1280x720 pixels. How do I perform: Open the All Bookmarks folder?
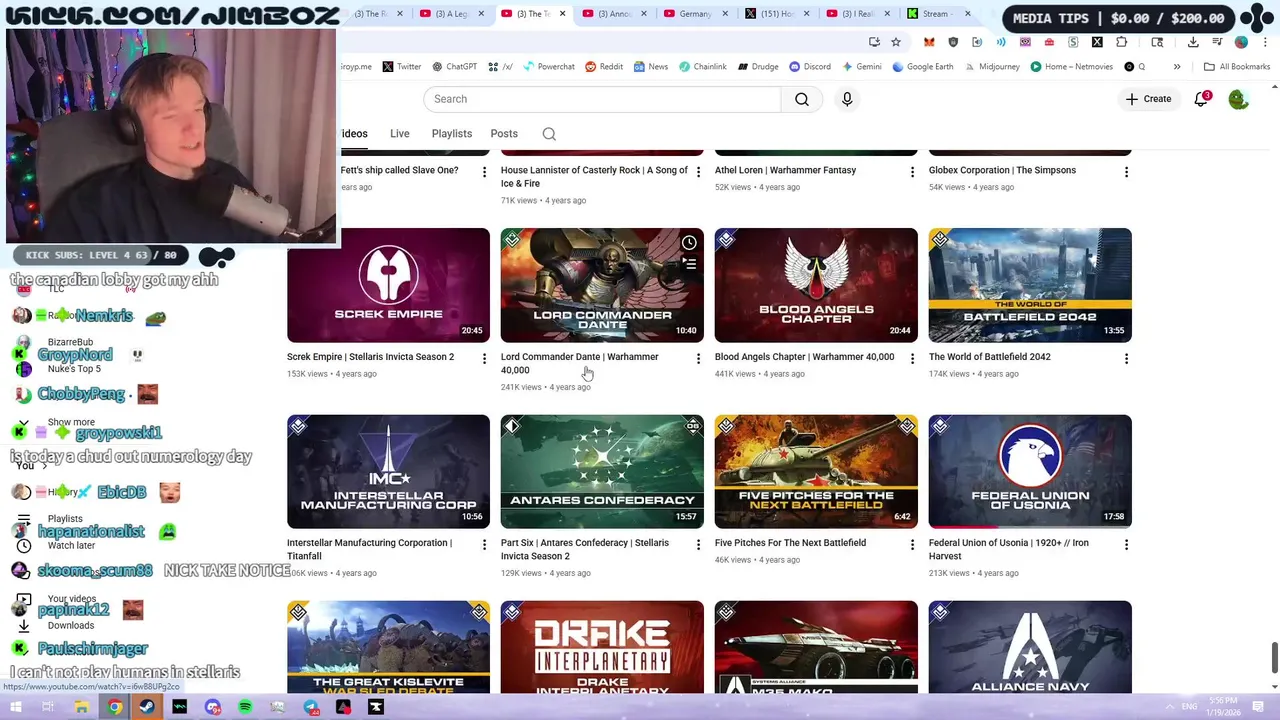[x=1237, y=67]
